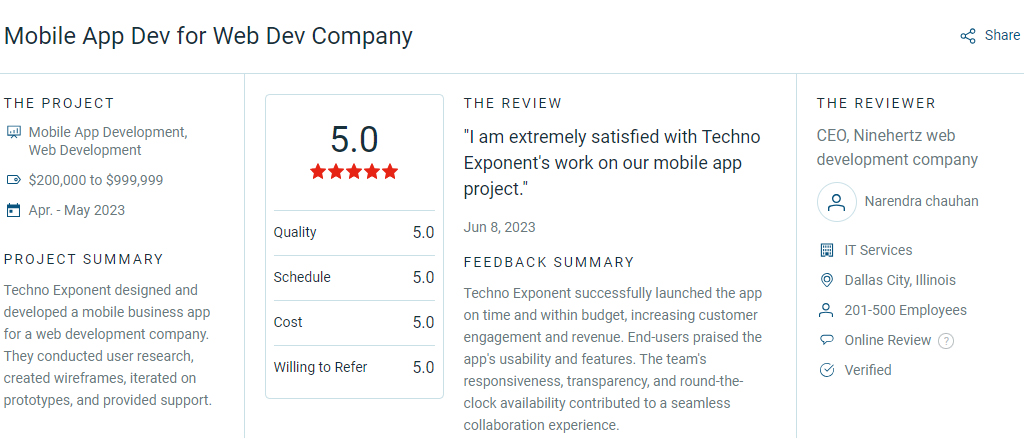
Task: Click the Willing to Refer rating row
Action: [x=354, y=368]
